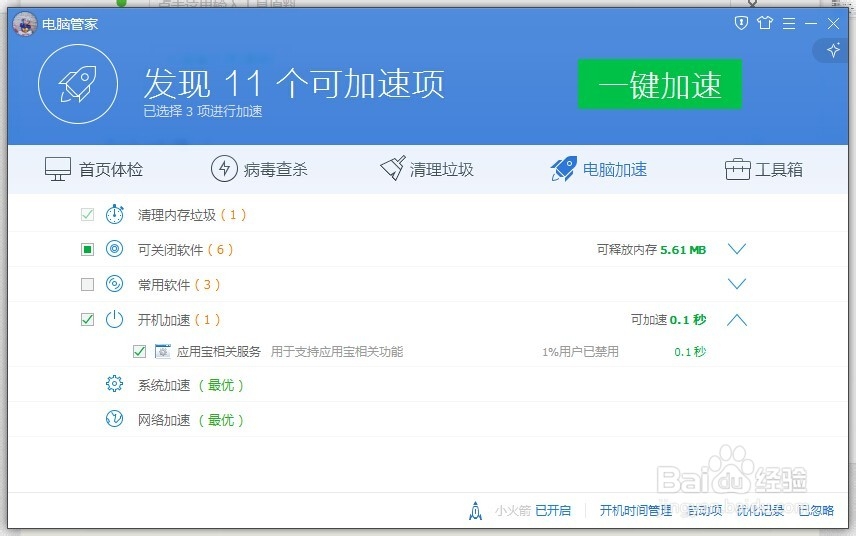Expand the 可关闭软件 list chevron

point(737,249)
